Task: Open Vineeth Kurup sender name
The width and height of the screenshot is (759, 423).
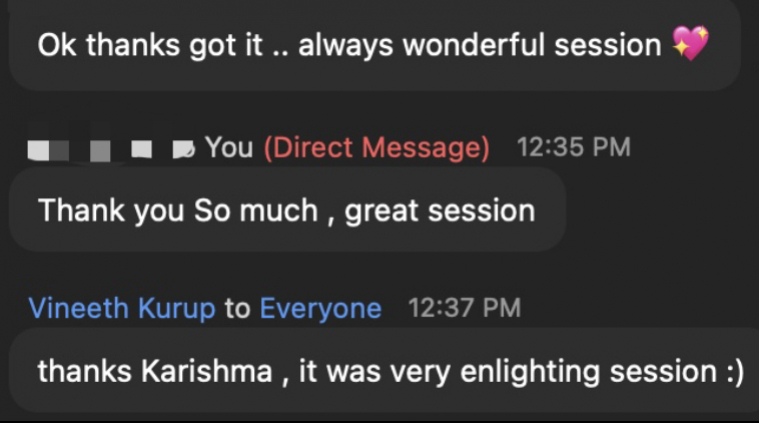Action: 122,308
